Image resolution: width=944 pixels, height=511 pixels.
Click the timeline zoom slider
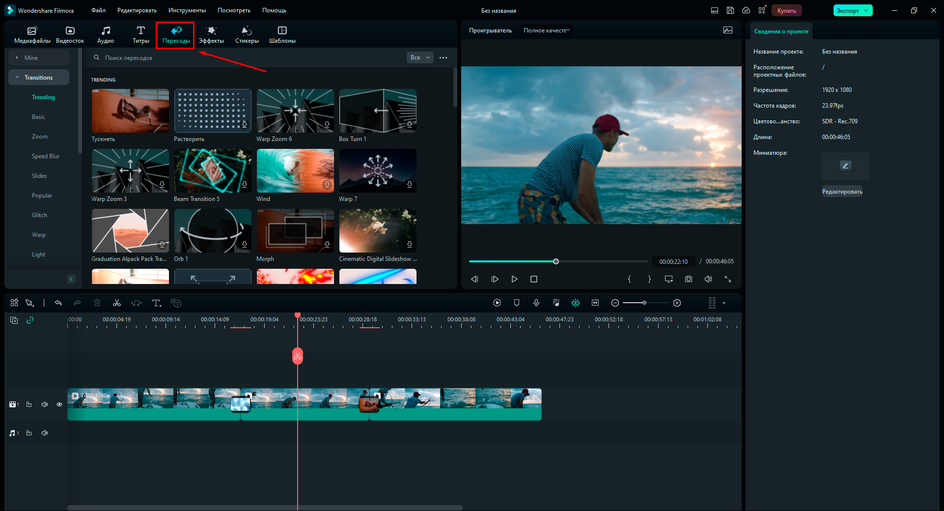tap(644, 302)
